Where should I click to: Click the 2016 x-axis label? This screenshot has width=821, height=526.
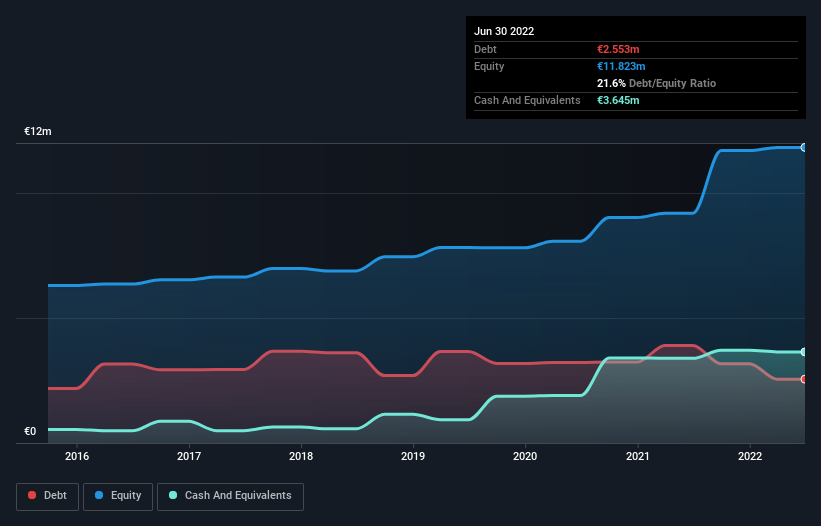(77, 456)
